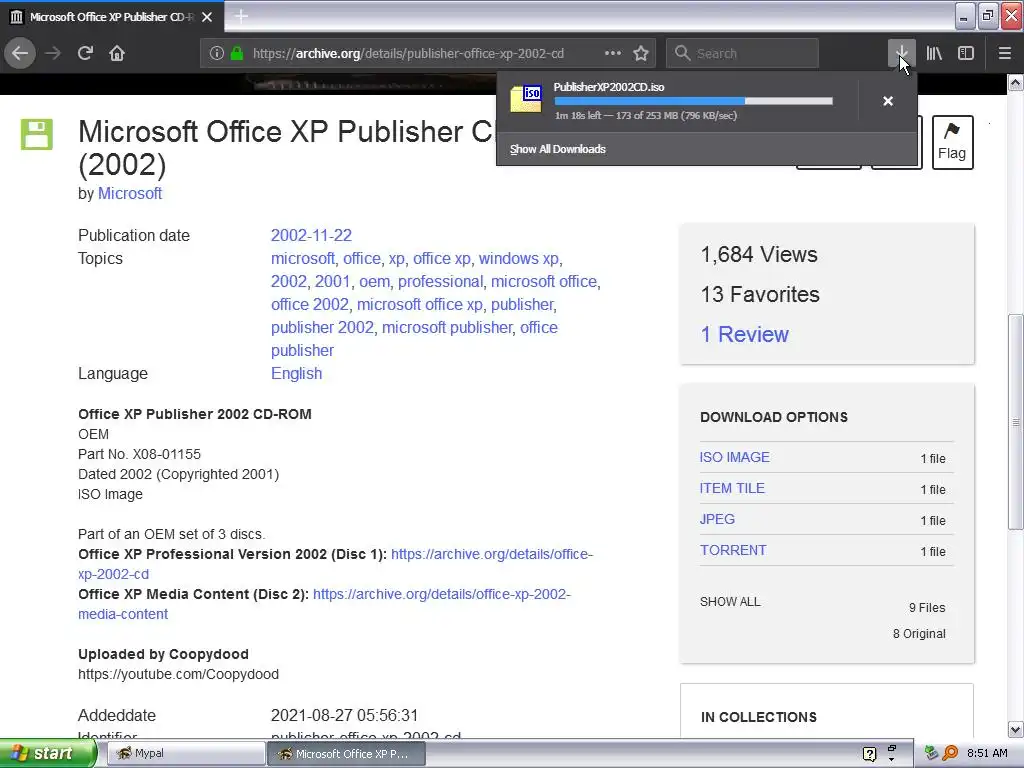Focus the browser Search box

pyautogui.click(x=743, y=54)
